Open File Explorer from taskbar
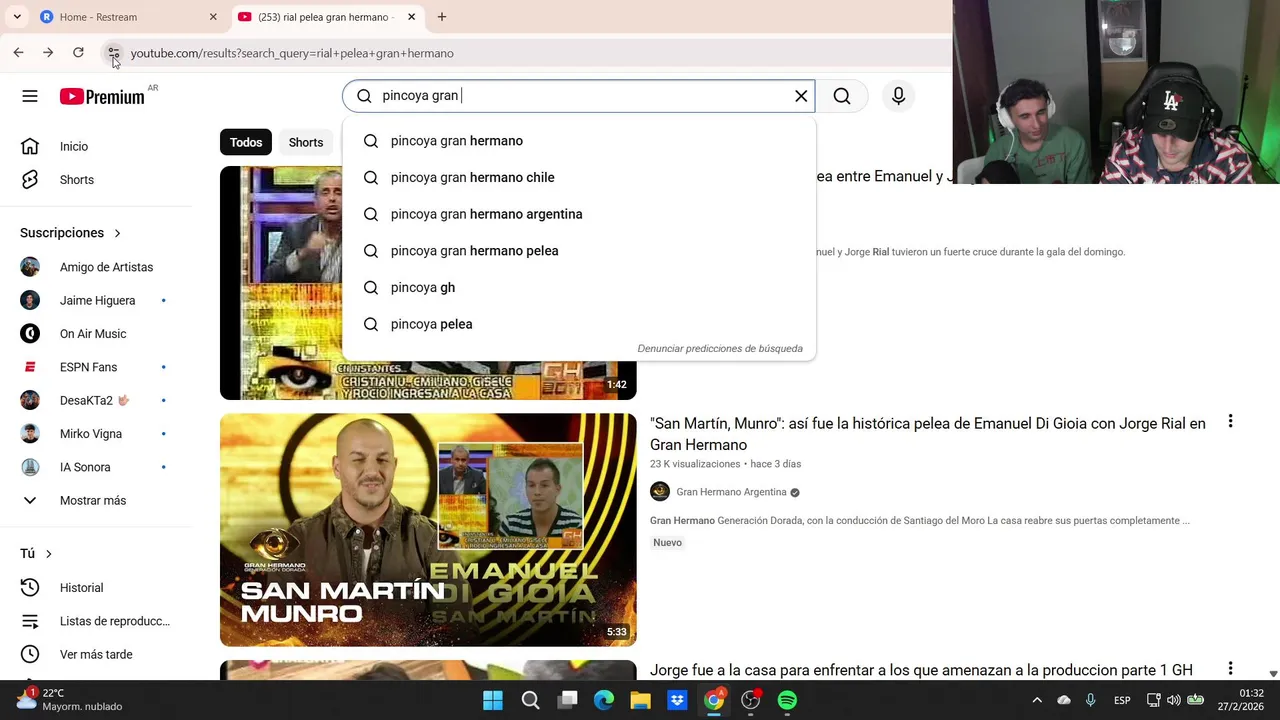 tap(640, 701)
